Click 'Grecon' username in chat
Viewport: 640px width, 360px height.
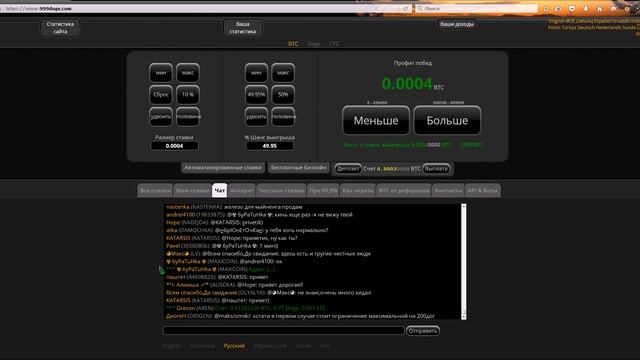(x=186, y=308)
